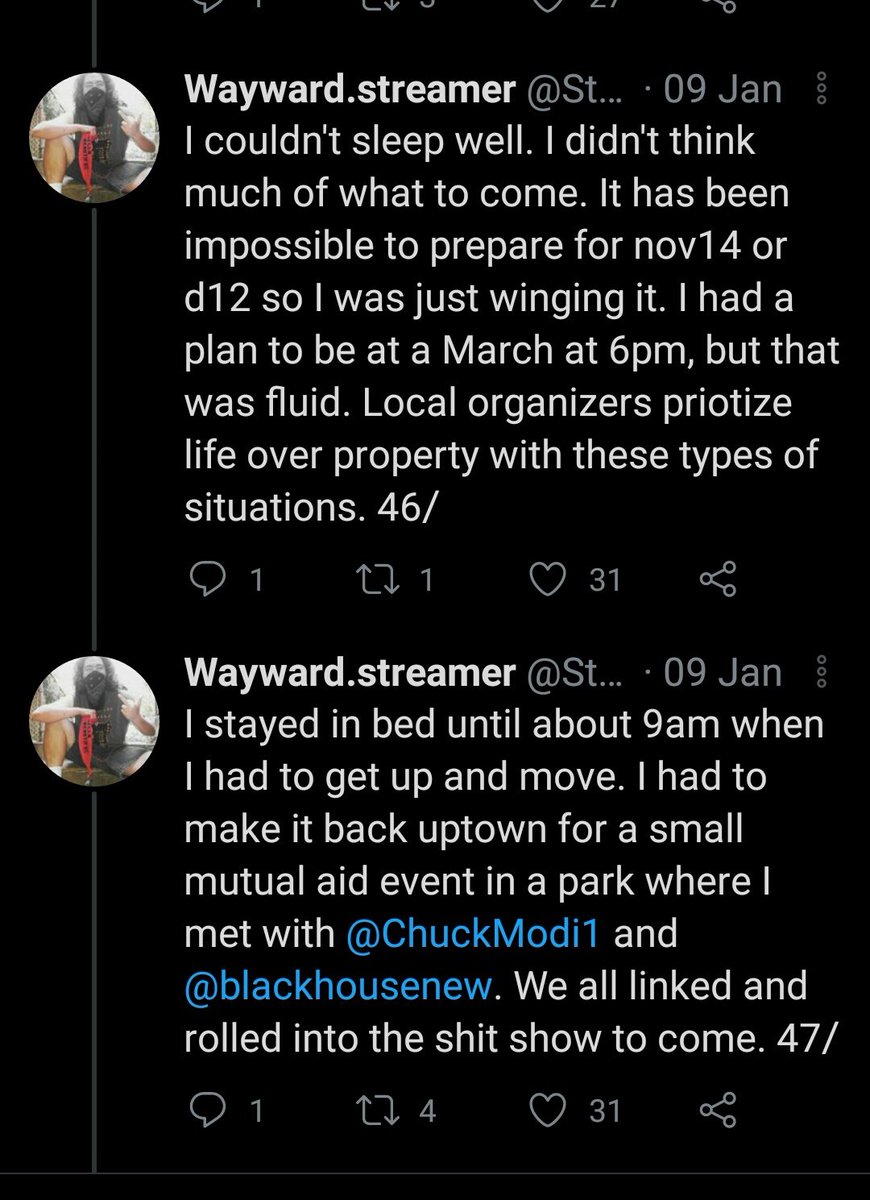
Task: Open more options on the 47/ tweet
Action: [x=822, y=673]
